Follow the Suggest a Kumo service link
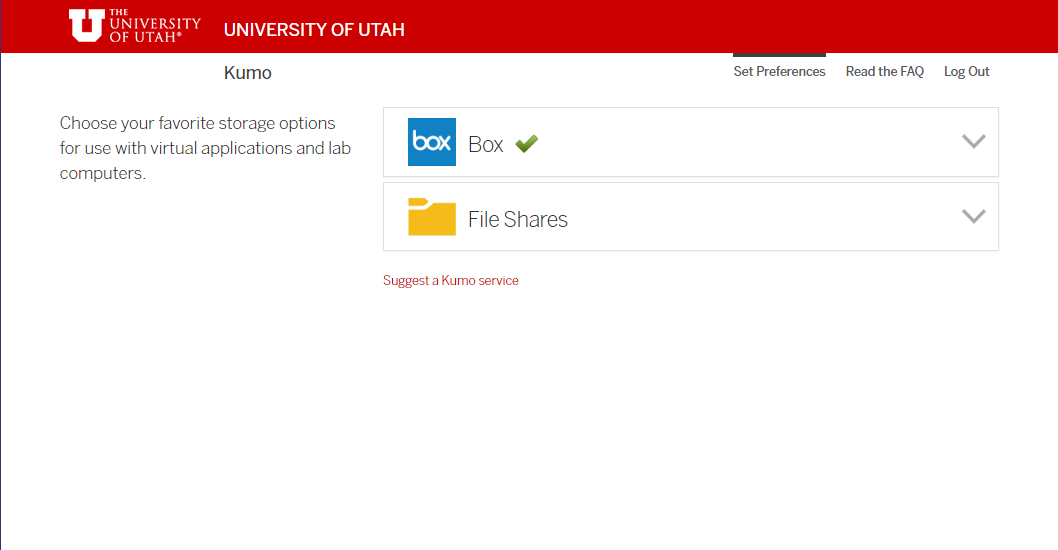The width and height of the screenshot is (1058, 550). [451, 280]
